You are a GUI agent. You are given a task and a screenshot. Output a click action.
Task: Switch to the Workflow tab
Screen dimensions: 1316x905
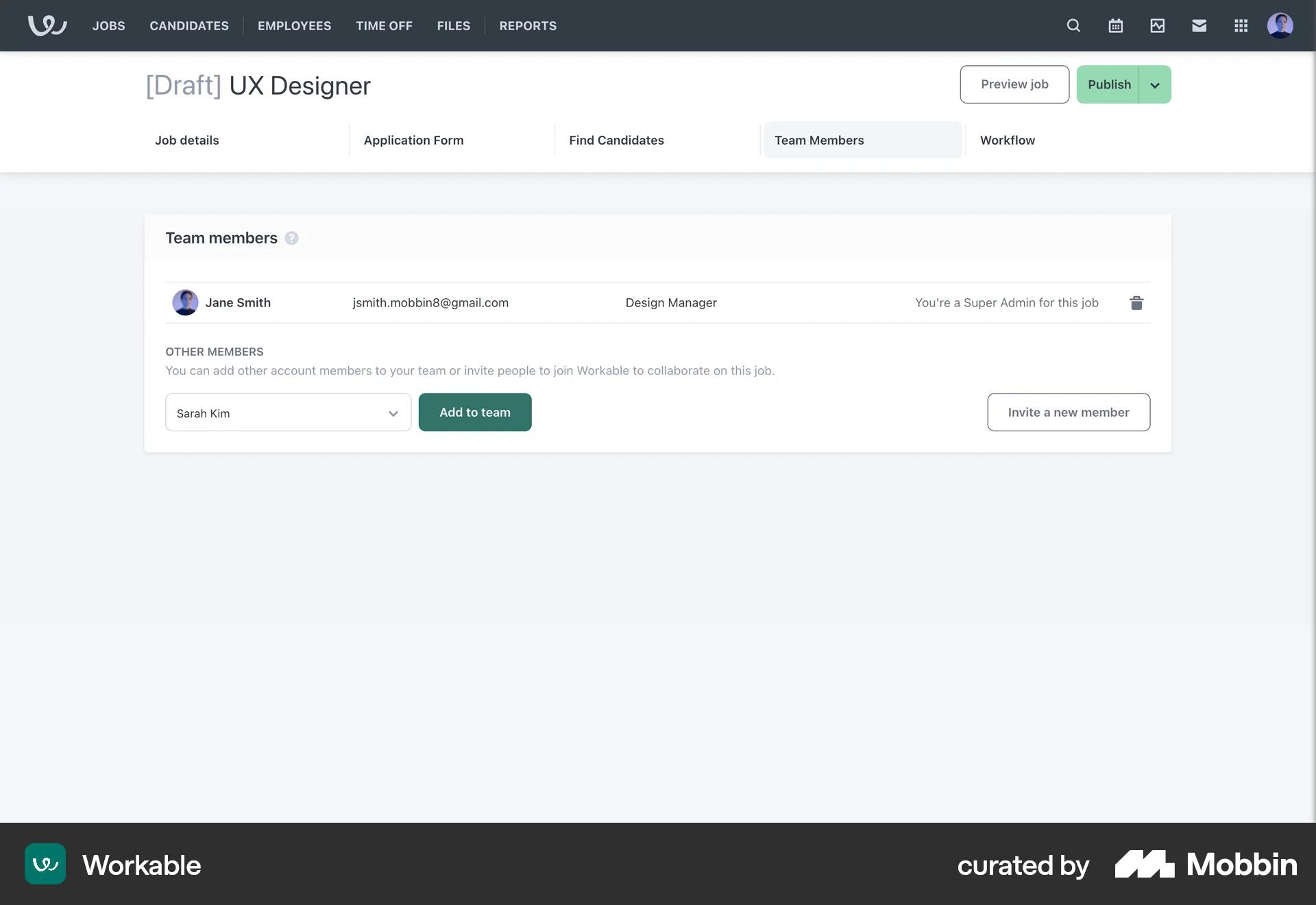[x=1007, y=140]
